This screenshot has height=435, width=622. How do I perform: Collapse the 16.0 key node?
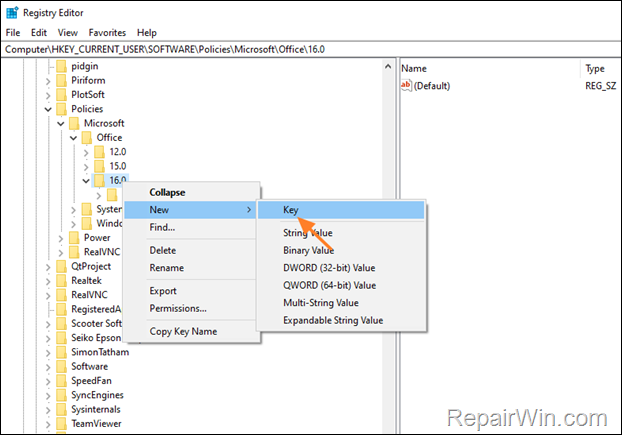pos(86,181)
